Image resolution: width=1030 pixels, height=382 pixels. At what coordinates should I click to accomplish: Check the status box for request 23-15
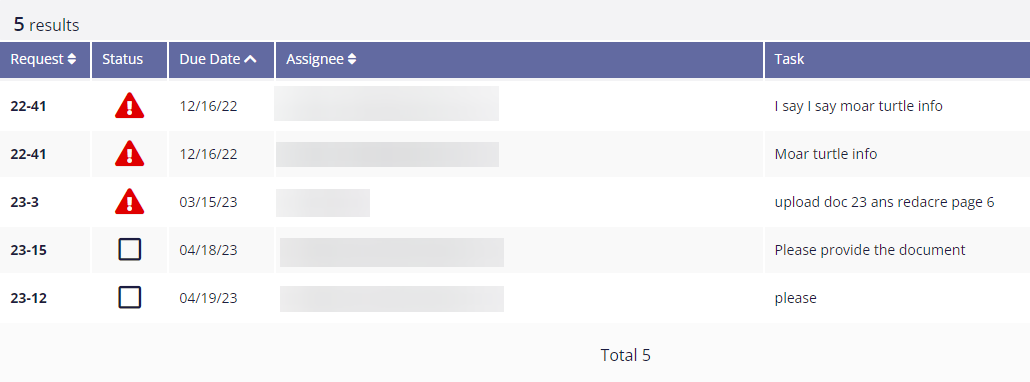[x=129, y=249]
